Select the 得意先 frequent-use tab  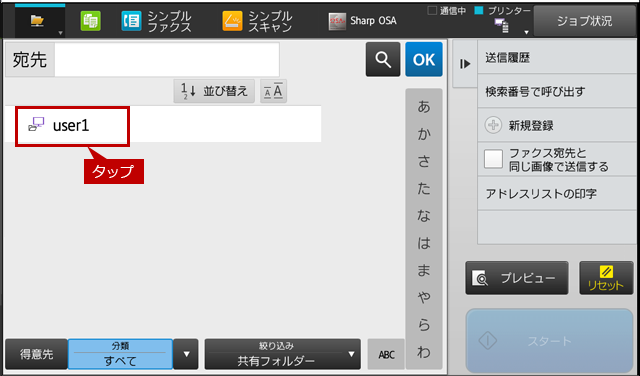coord(36,354)
